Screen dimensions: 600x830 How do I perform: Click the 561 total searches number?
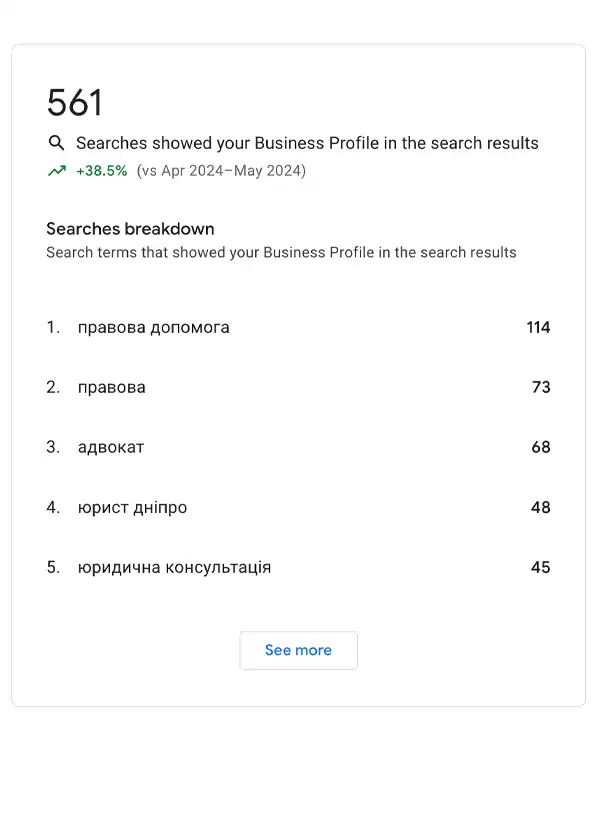pos(74,102)
